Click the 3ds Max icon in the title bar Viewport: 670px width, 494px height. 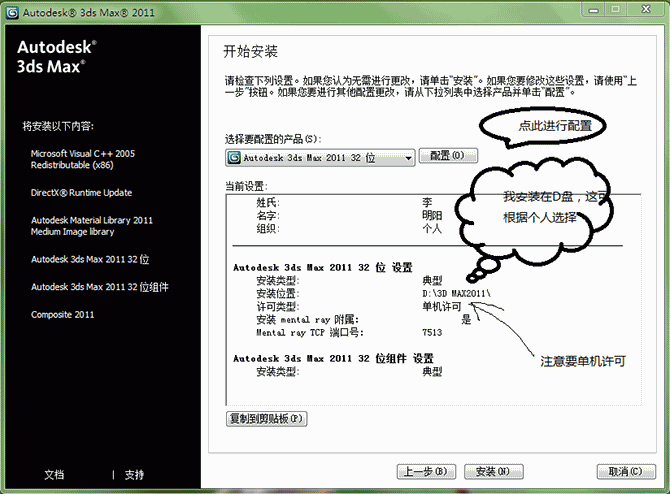[12, 12]
